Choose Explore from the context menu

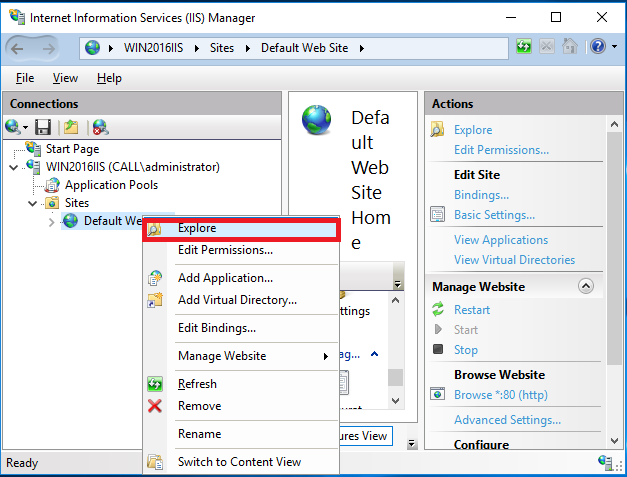pos(241,228)
